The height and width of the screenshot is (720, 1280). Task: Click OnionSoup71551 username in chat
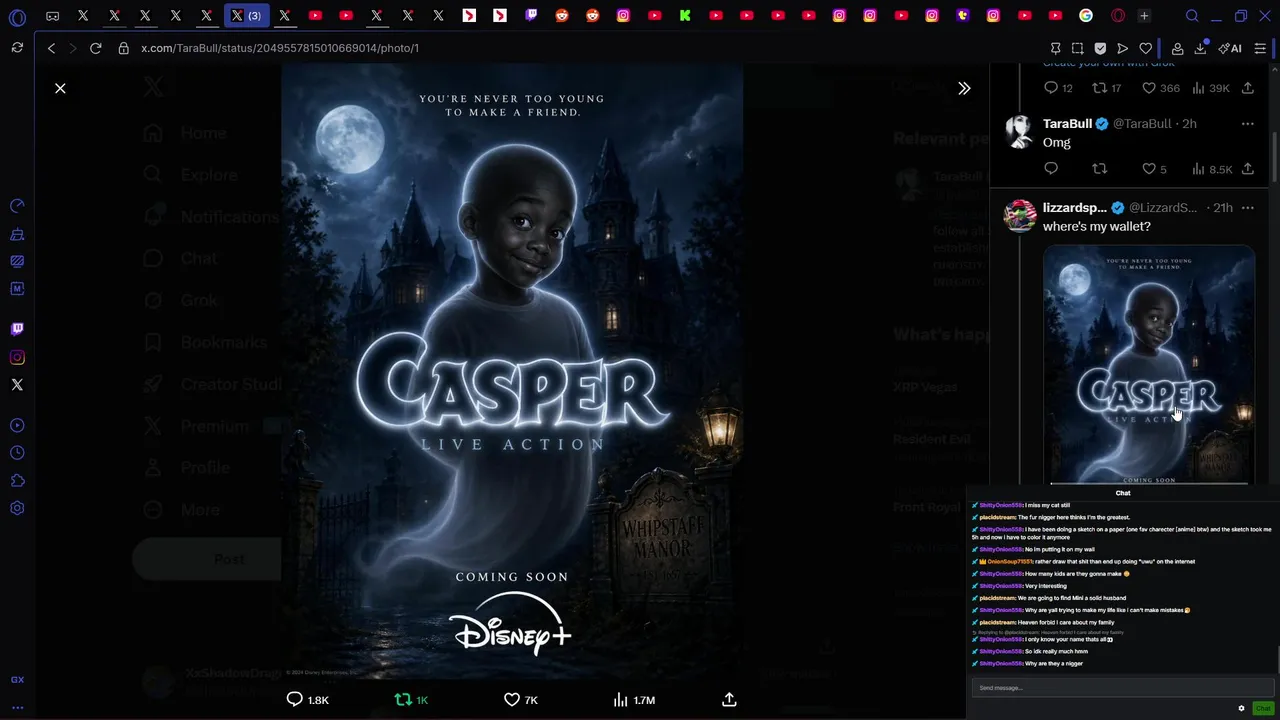(1010, 562)
